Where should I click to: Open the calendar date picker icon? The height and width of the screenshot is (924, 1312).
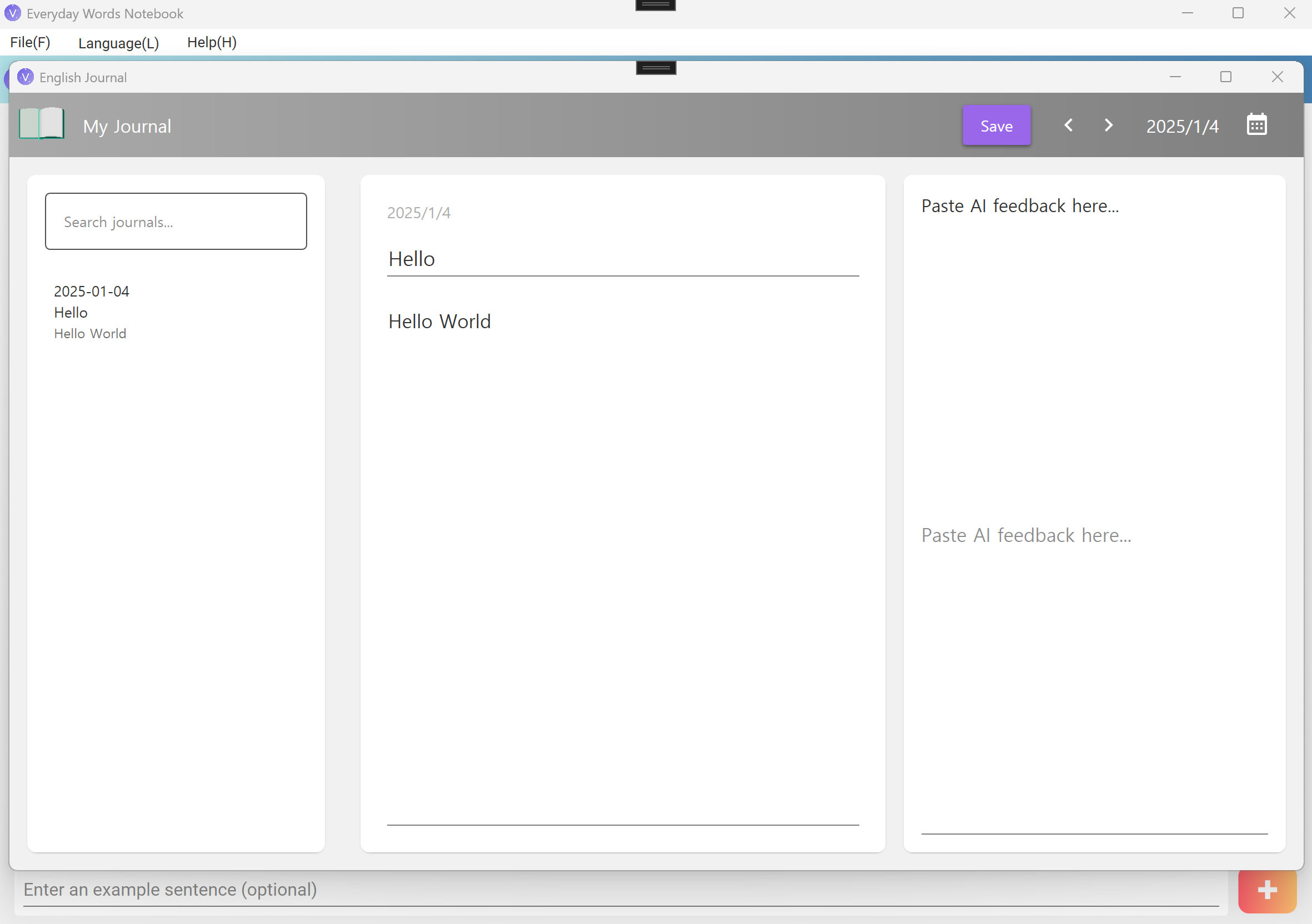[x=1256, y=125]
